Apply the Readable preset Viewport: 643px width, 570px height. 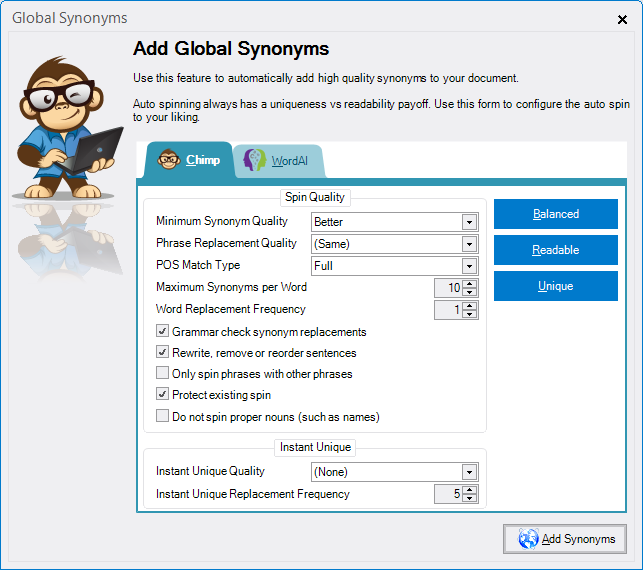(556, 250)
